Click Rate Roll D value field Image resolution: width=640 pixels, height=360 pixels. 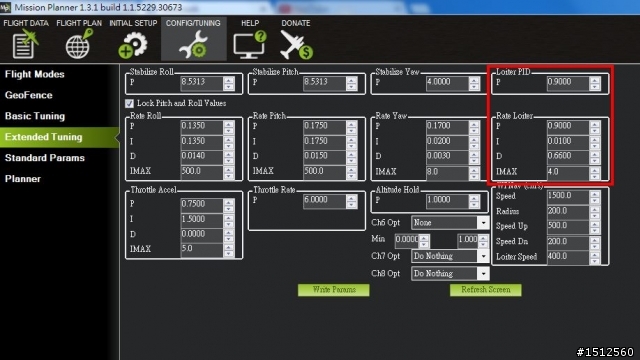(202, 157)
